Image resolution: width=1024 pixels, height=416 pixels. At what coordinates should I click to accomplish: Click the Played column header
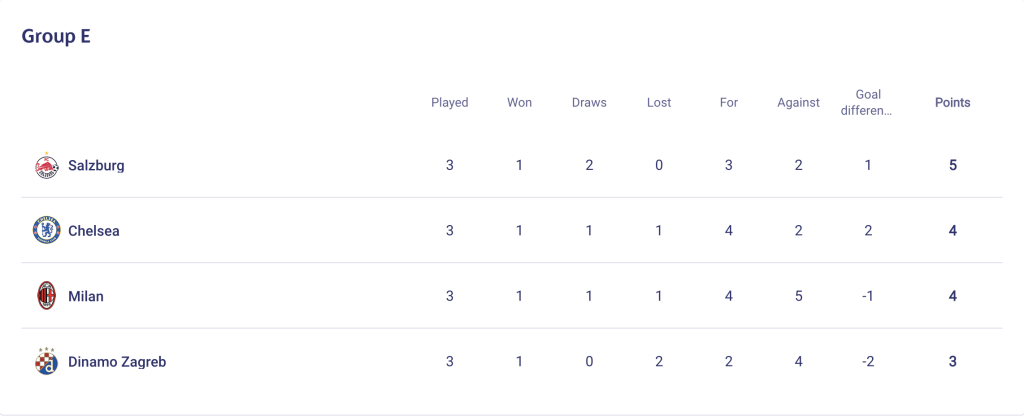click(x=450, y=103)
